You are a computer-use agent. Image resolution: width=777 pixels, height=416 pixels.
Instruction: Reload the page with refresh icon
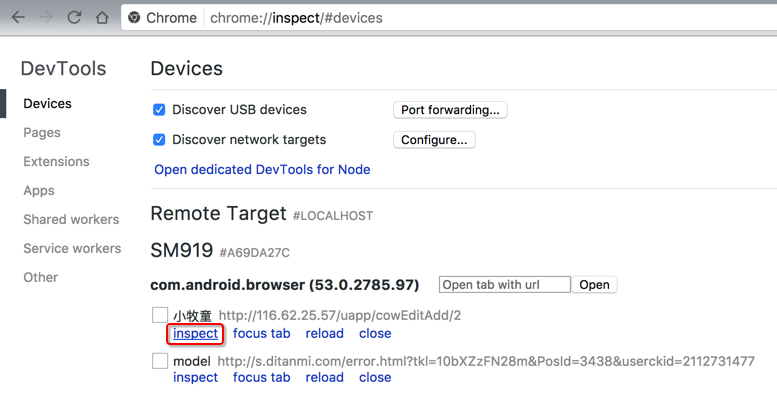74,18
